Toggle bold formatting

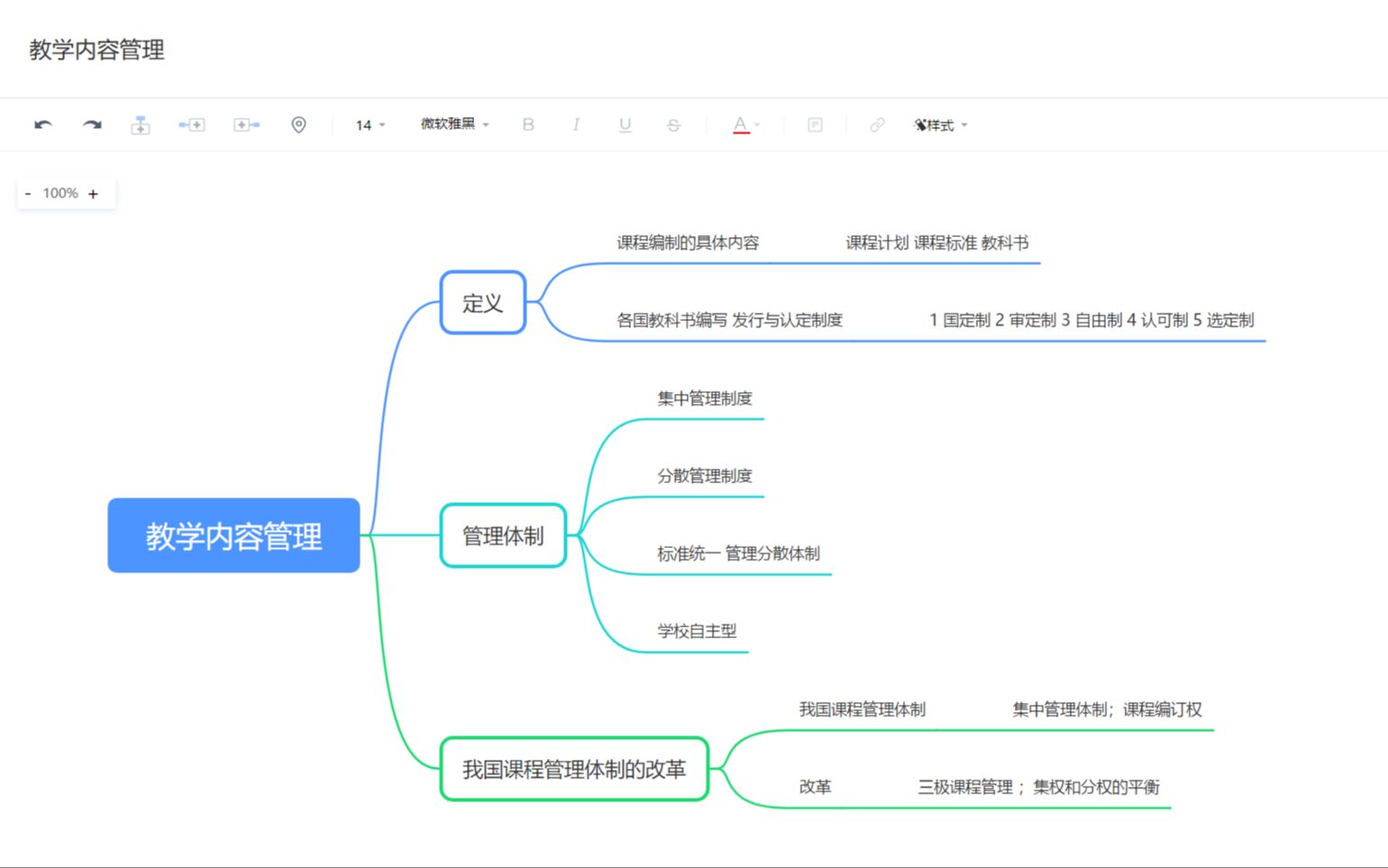pyautogui.click(x=528, y=124)
